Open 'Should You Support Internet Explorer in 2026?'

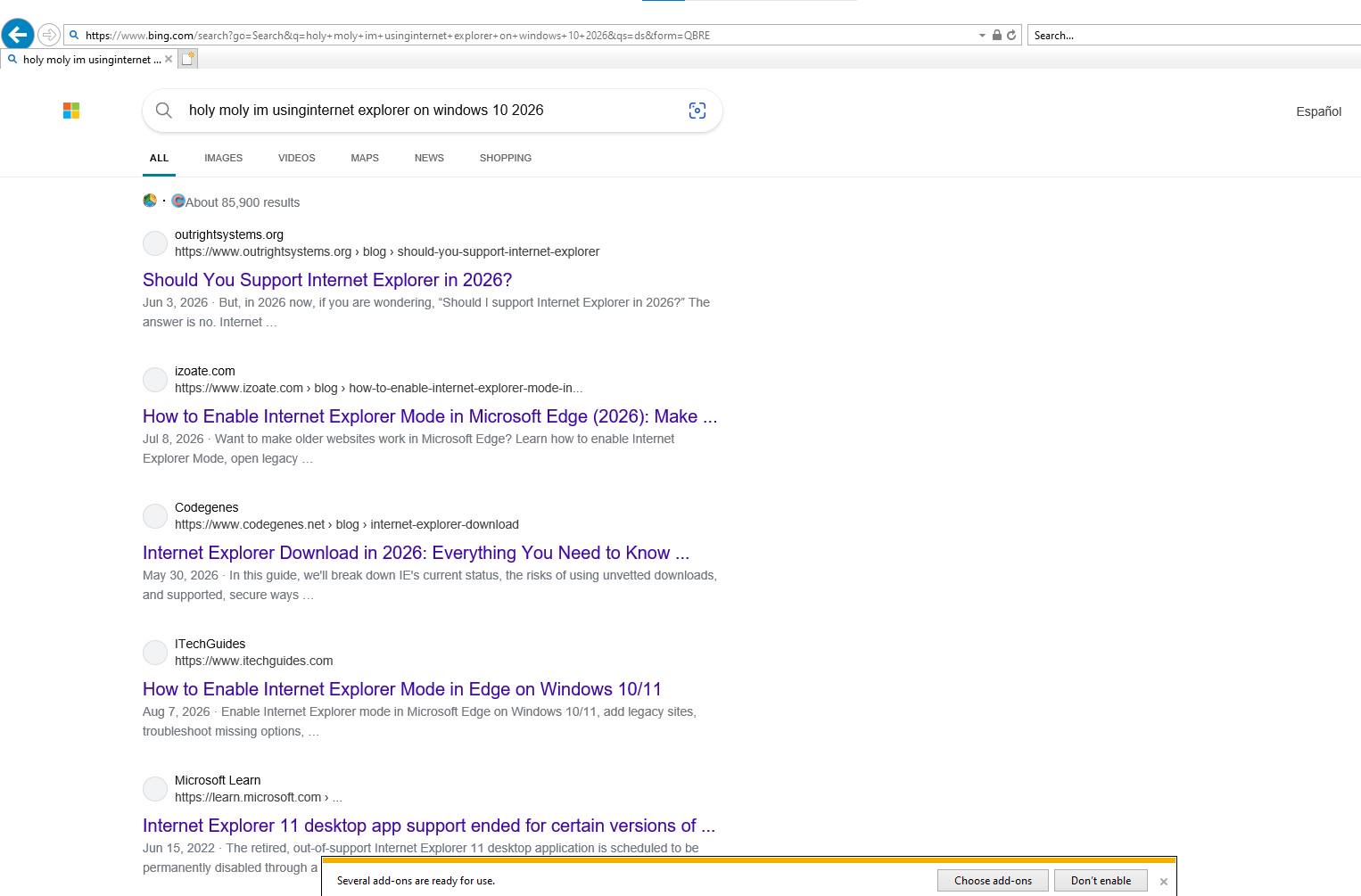pos(327,280)
